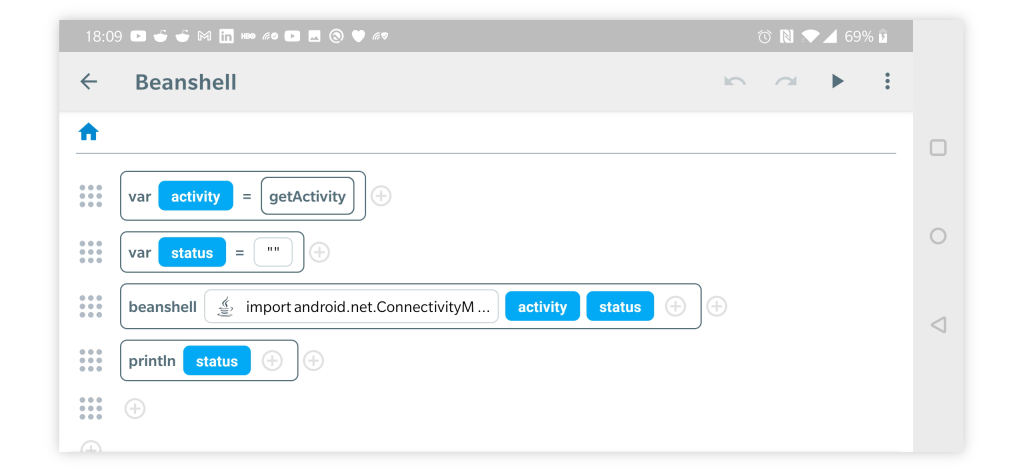Go to home breadcrumb icon
The height and width of the screenshot is (472, 1023).
tap(89, 132)
